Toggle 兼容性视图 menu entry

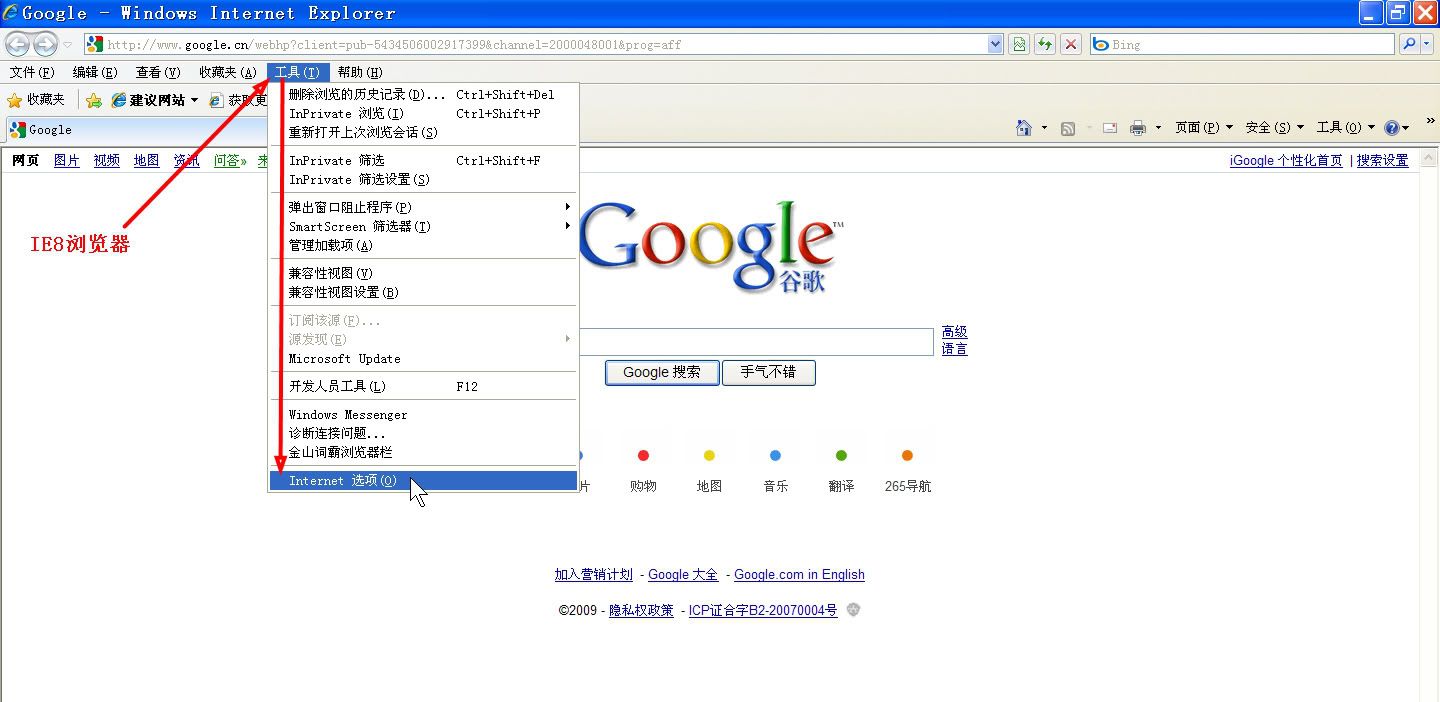[423, 273]
